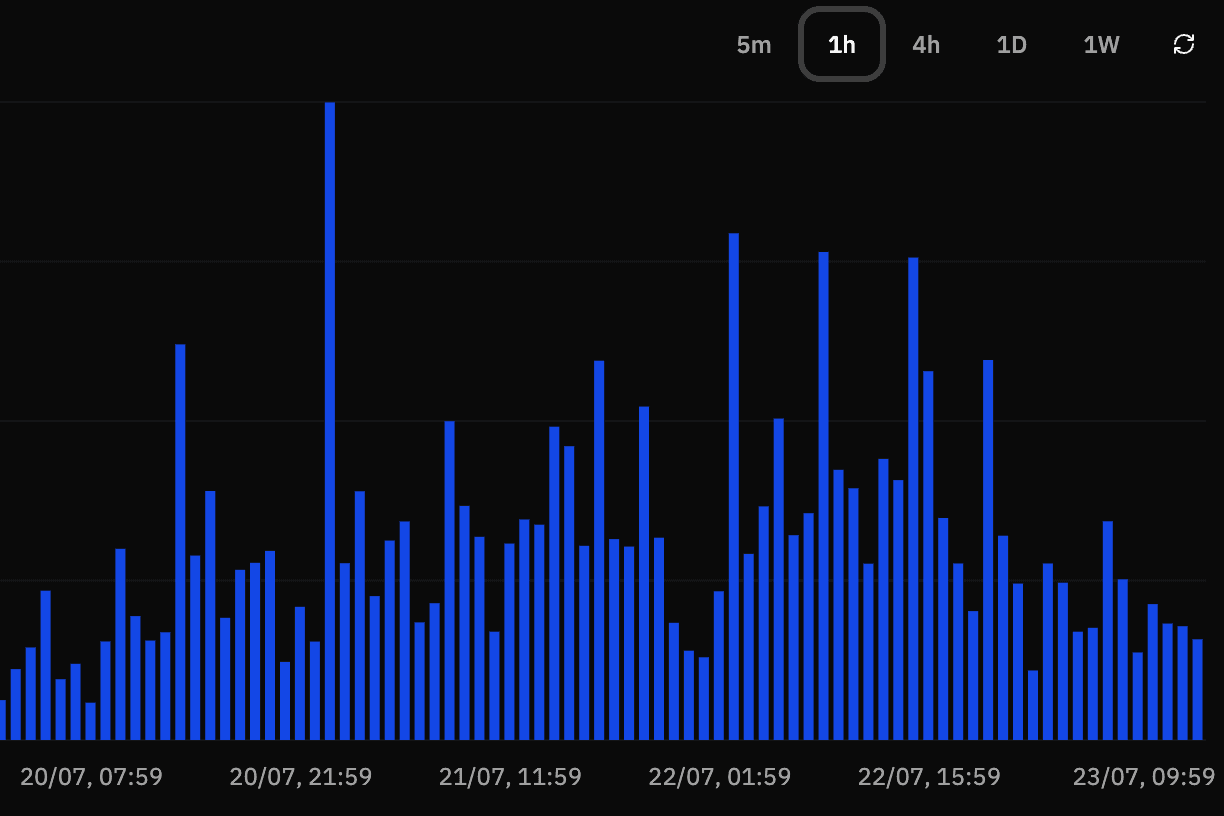The image size is (1224, 816).
Task: Set the timeframe to 1D
Action: pyautogui.click(x=1012, y=45)
